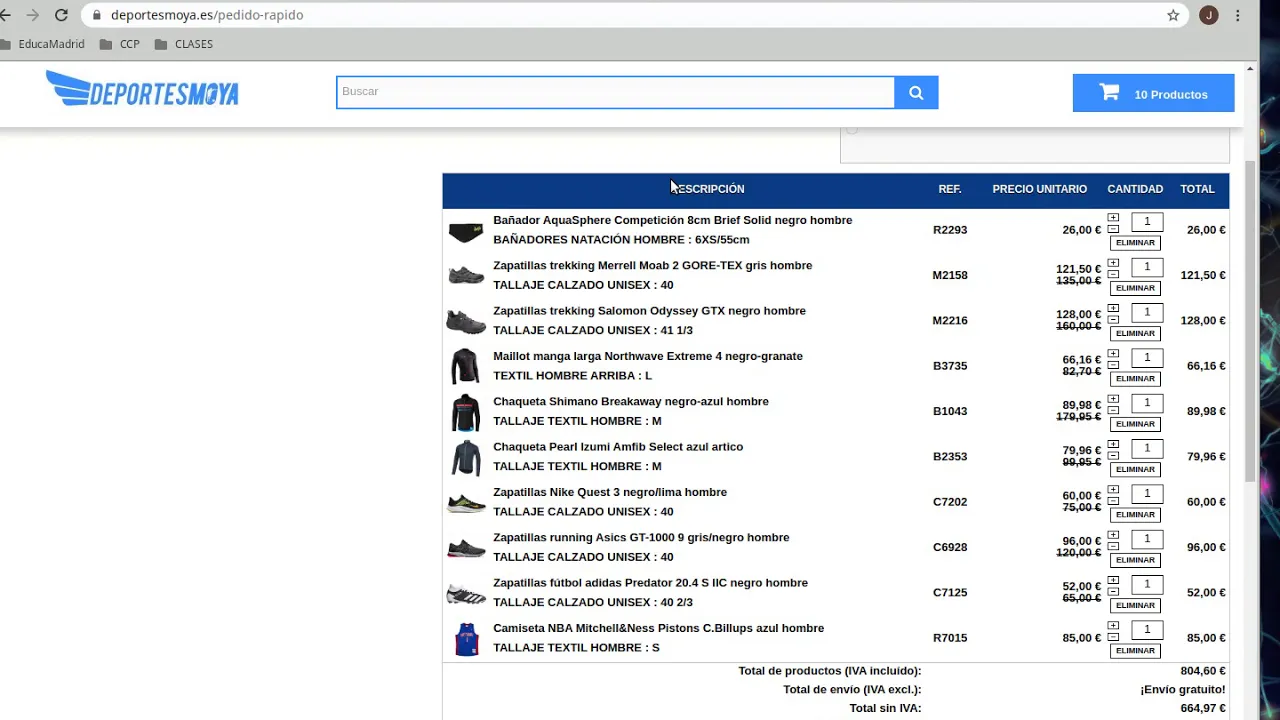This screenshot has height=720, width=1280.
Task: Open the cart showing 10 Productos
Action: pos(1153,93)
